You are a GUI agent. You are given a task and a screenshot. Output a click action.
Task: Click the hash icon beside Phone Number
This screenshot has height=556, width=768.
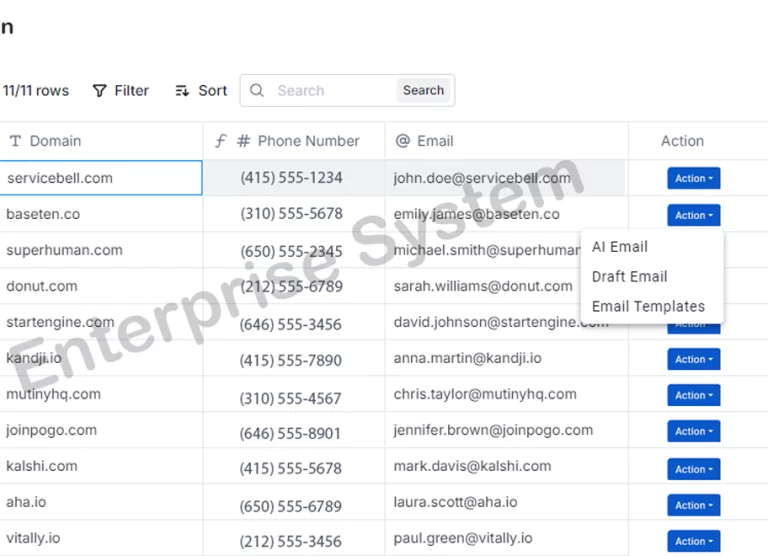pos(243,141)
